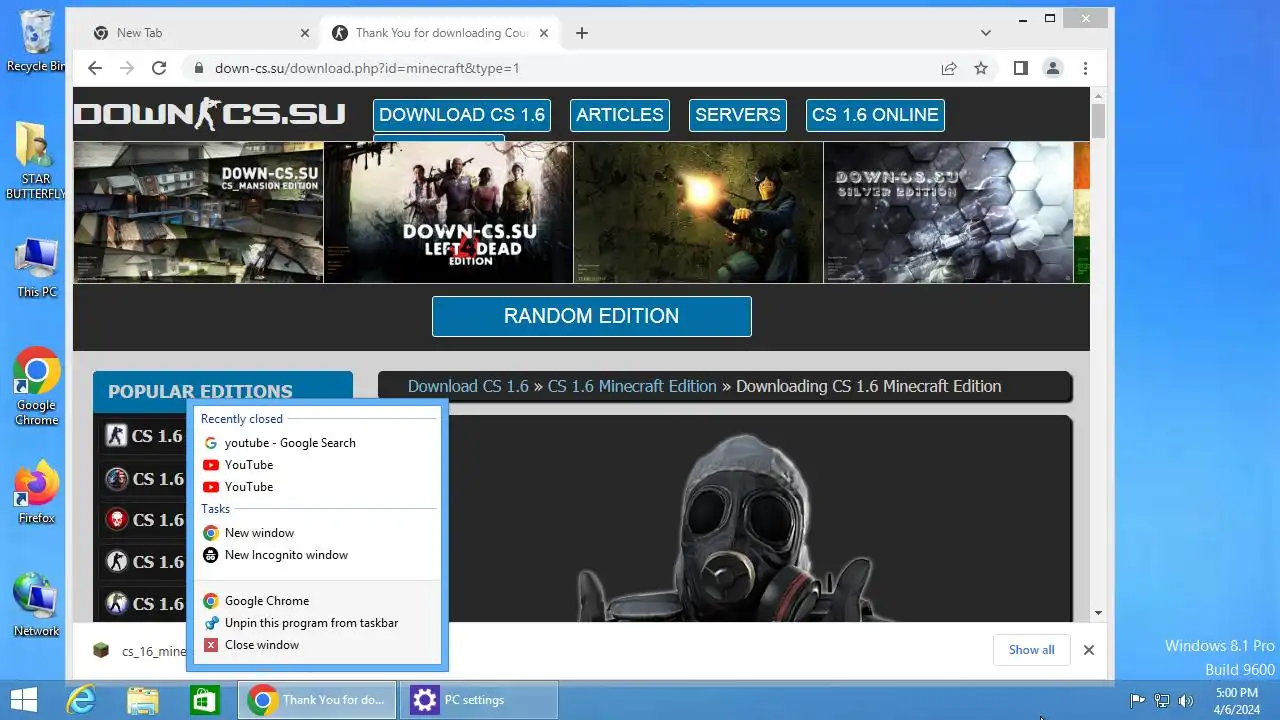Open the Silver Edition banner thumbnail
Screen dimensions: 1280x720
[948, 212]
